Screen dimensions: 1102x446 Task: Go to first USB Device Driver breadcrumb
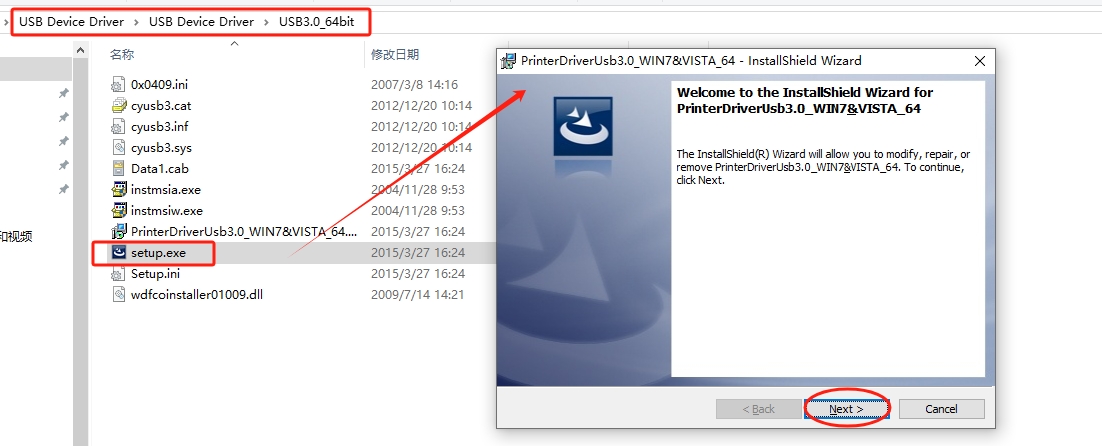(x=71, y=22)
